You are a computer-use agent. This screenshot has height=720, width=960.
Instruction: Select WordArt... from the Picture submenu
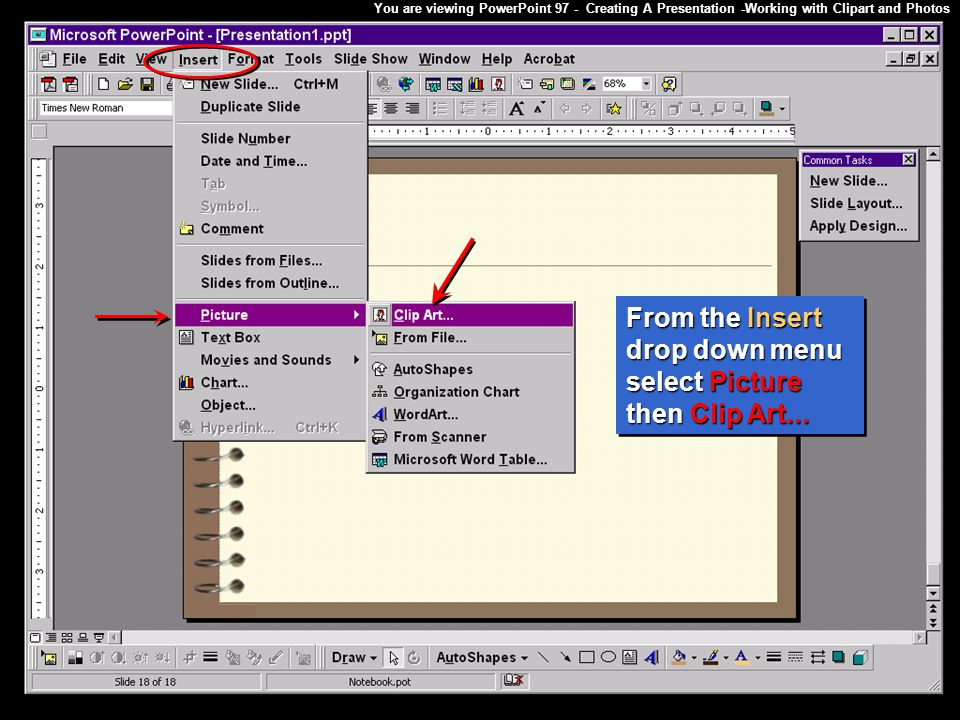pyautogui.click(x=470, y=414)
